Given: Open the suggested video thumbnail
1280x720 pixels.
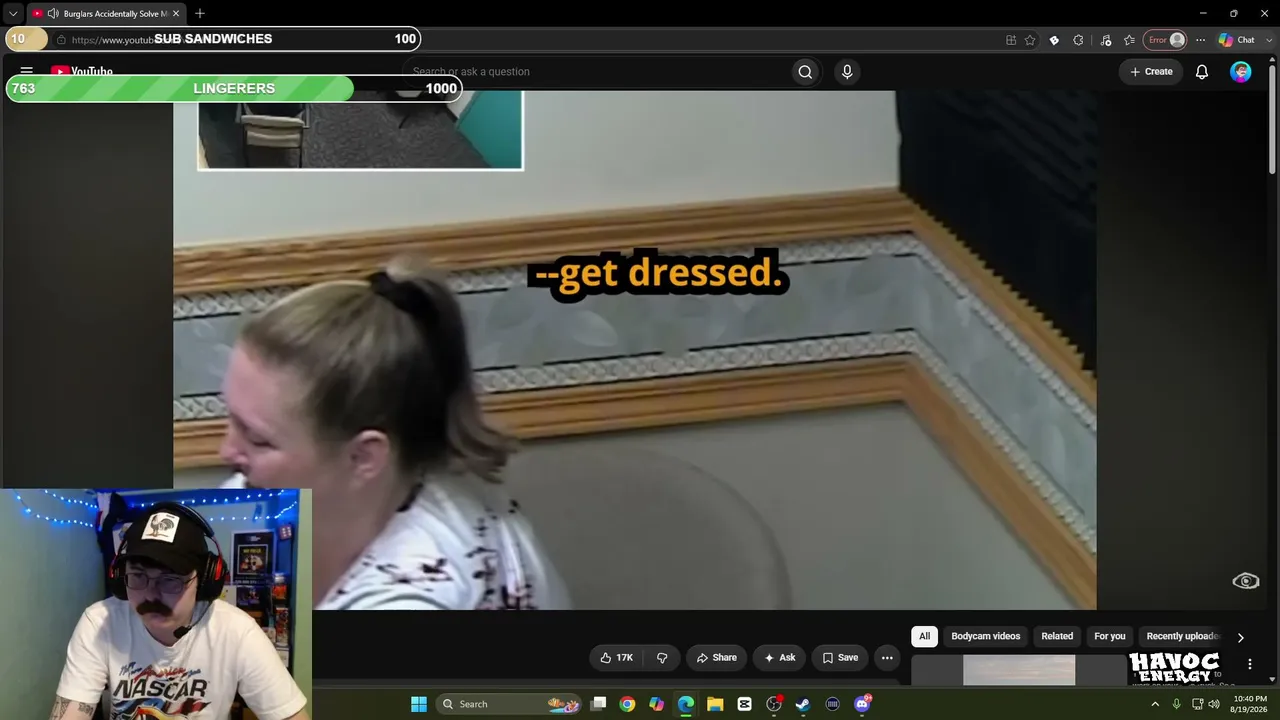Looking at the screenshot, I should coord(1019,670).
